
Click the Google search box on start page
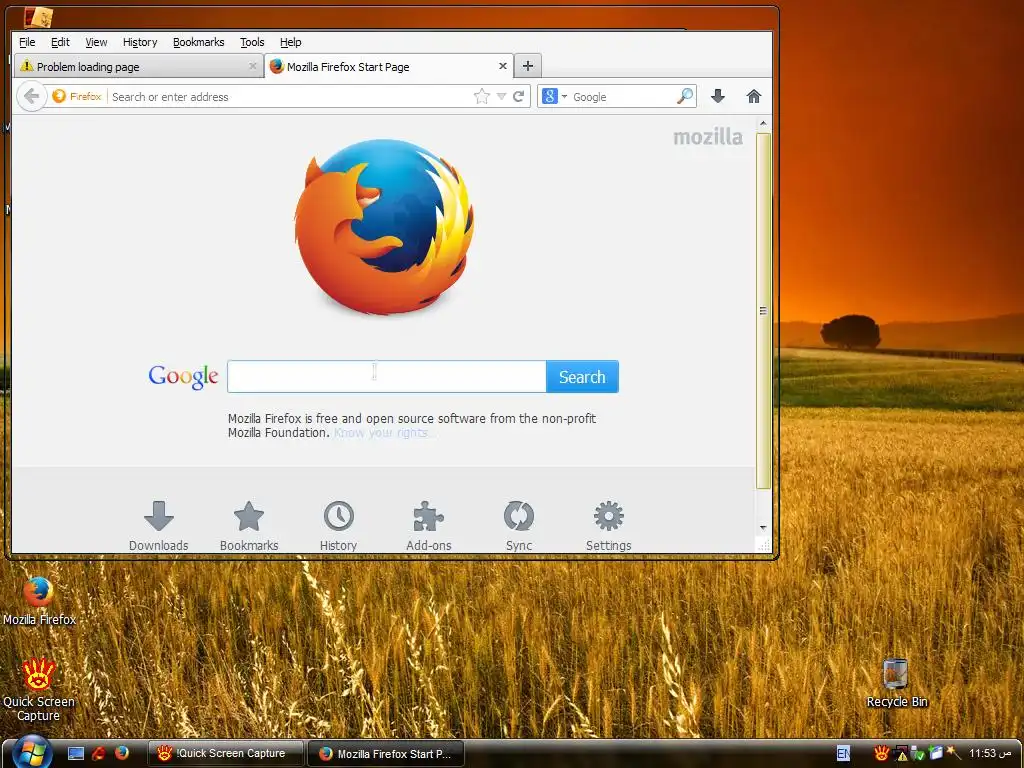(x=387, y=377)
